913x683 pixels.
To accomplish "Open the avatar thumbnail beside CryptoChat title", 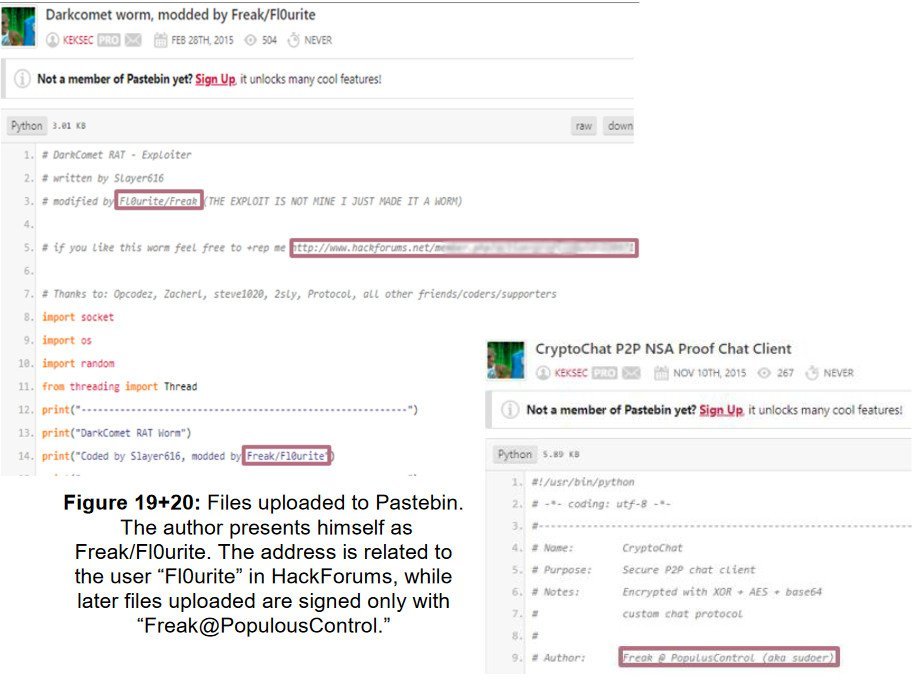I will (x=505, y=360).
